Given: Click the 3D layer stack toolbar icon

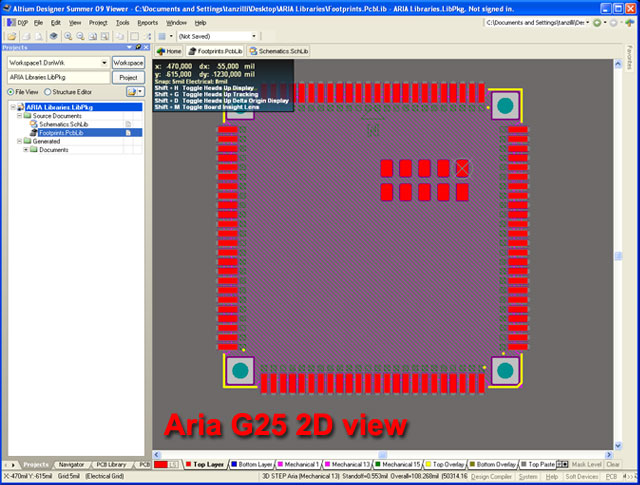Looking at the screenshot, I should pos(53,36).
